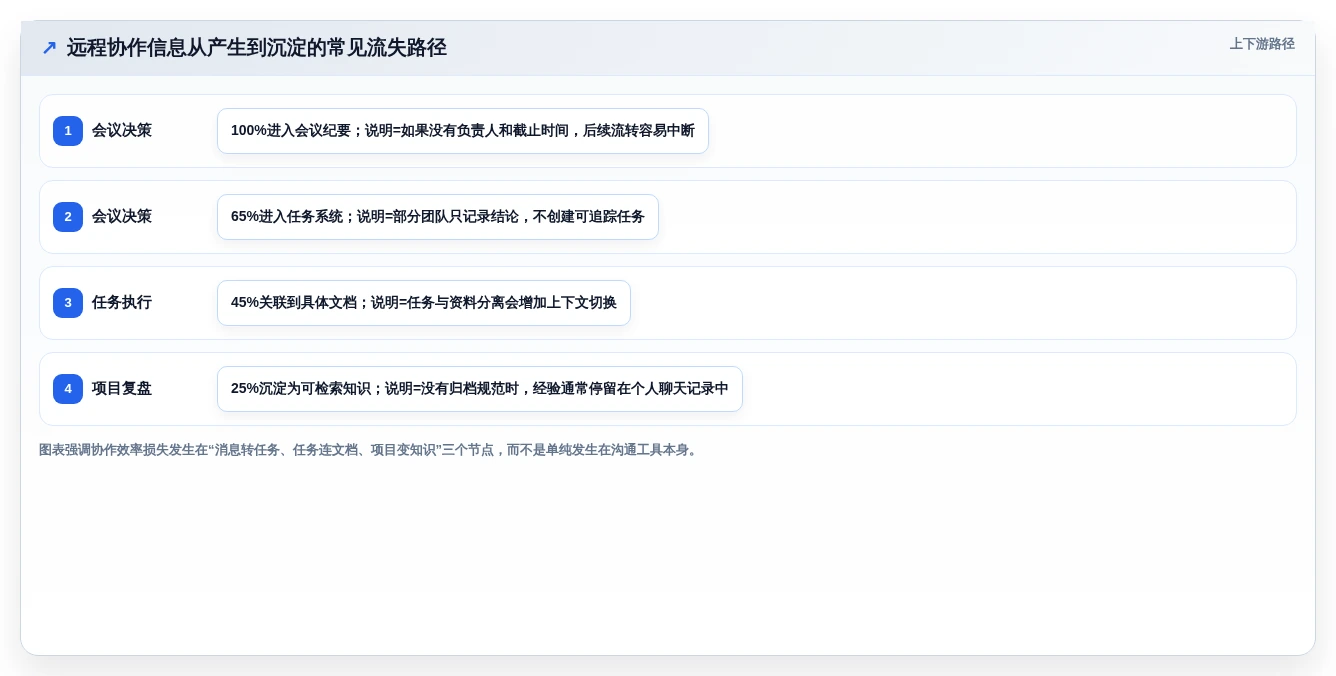
Task: Click the title 远程协作信息从产生到沉淀的常见流失路径
Action: coord(256,48)
